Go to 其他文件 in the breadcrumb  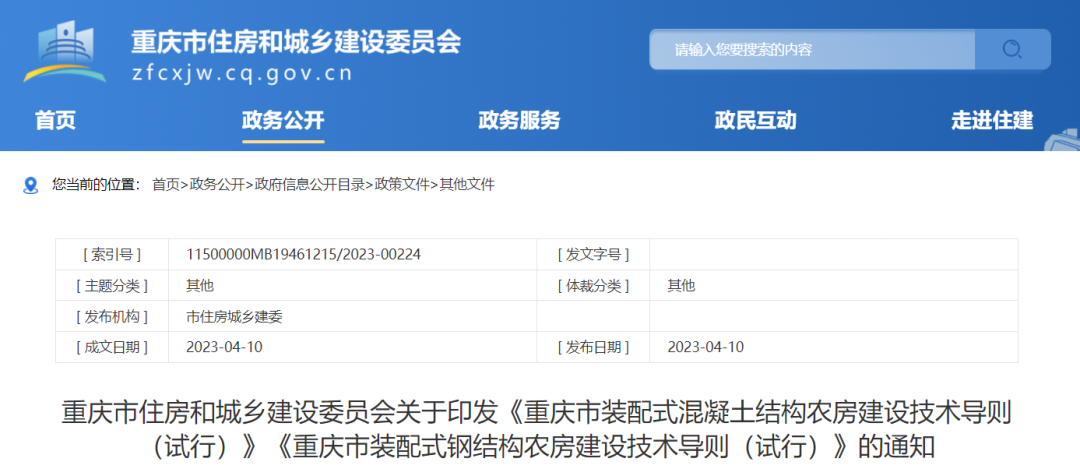[467, 185]
